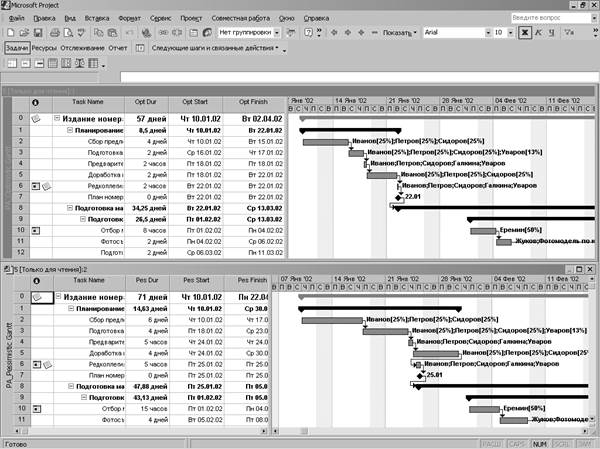
Task: Hide subtasks with the minus icon
Action: [x=374, y=33]
